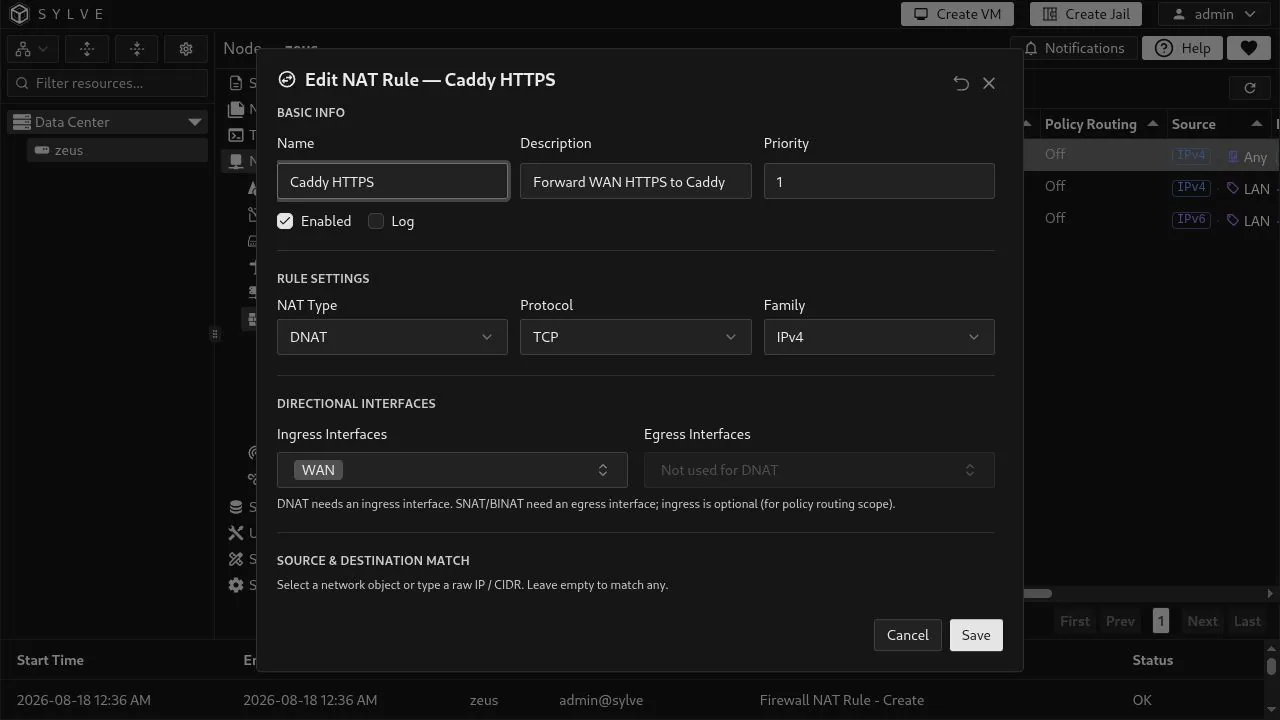Click the document icon in node sidebar
Screen dimensions: 1280x720
point(236,83)
